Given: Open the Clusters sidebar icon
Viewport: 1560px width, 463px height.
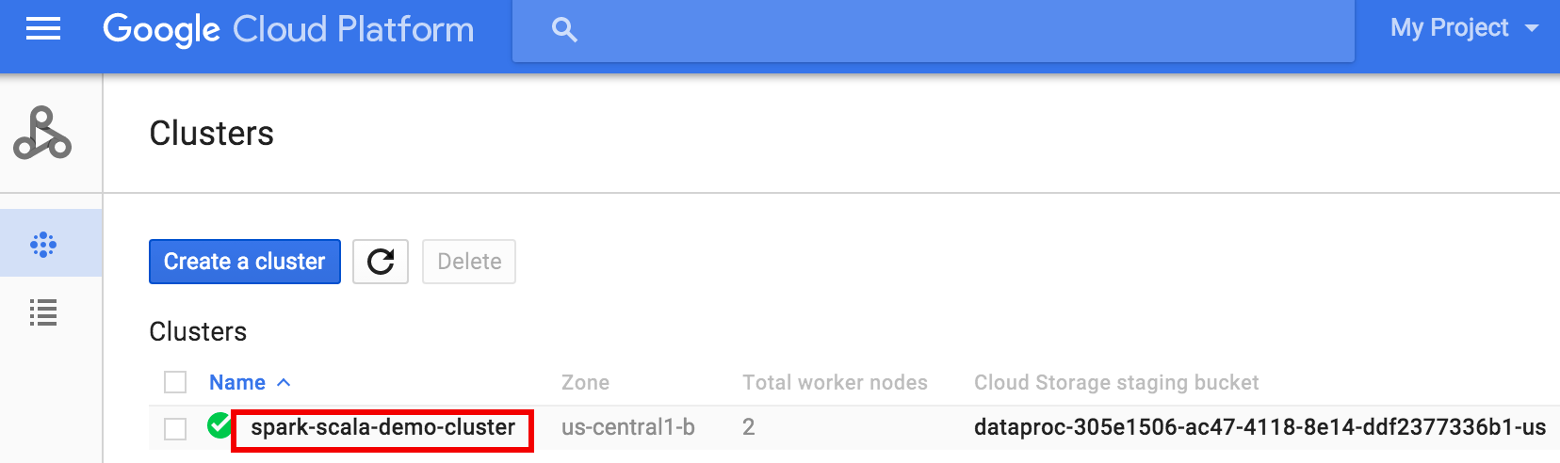Looking at the screenshot, I should 43,243.
